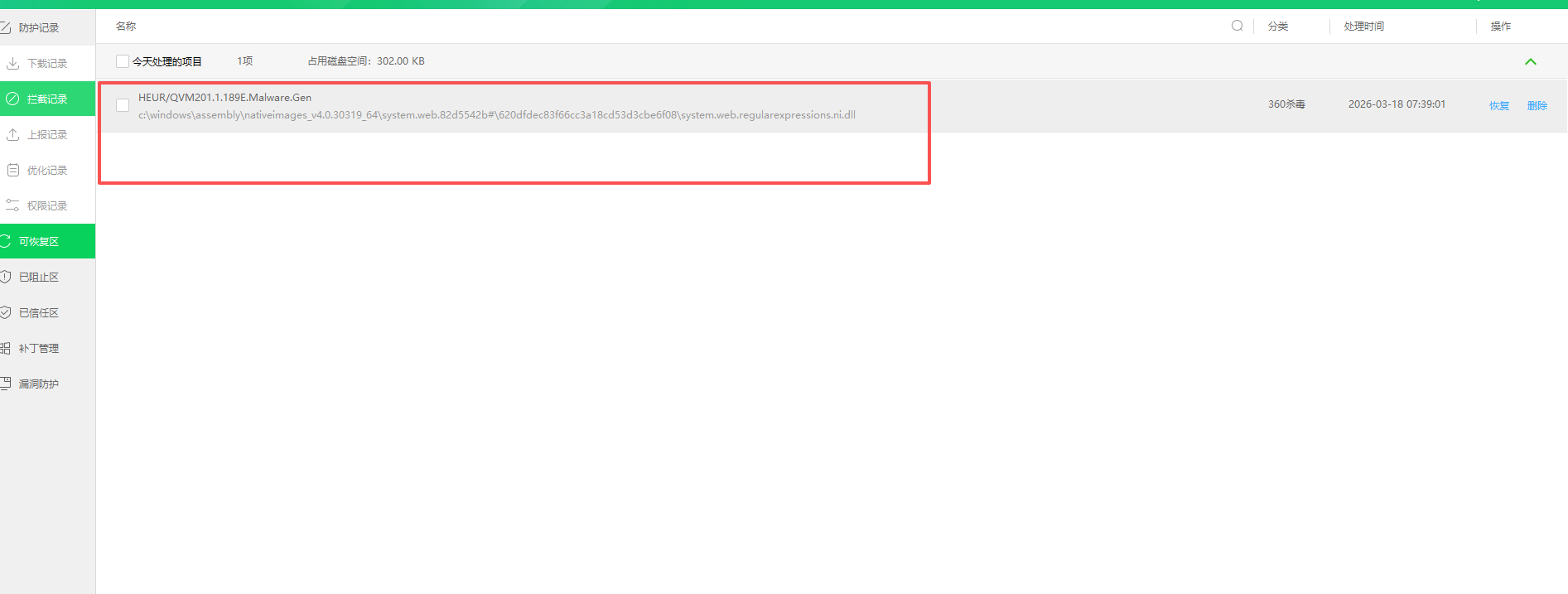This screenshot has width=1568, height=594.
Task: Click 删除 for the quarantined dll
Action: click(x=1537, y=106)
